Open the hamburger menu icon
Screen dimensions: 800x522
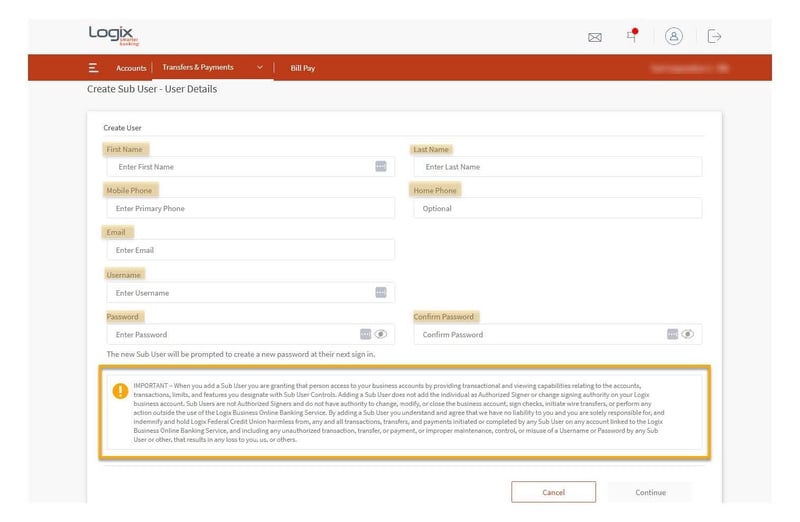click(x=93, y=68)
